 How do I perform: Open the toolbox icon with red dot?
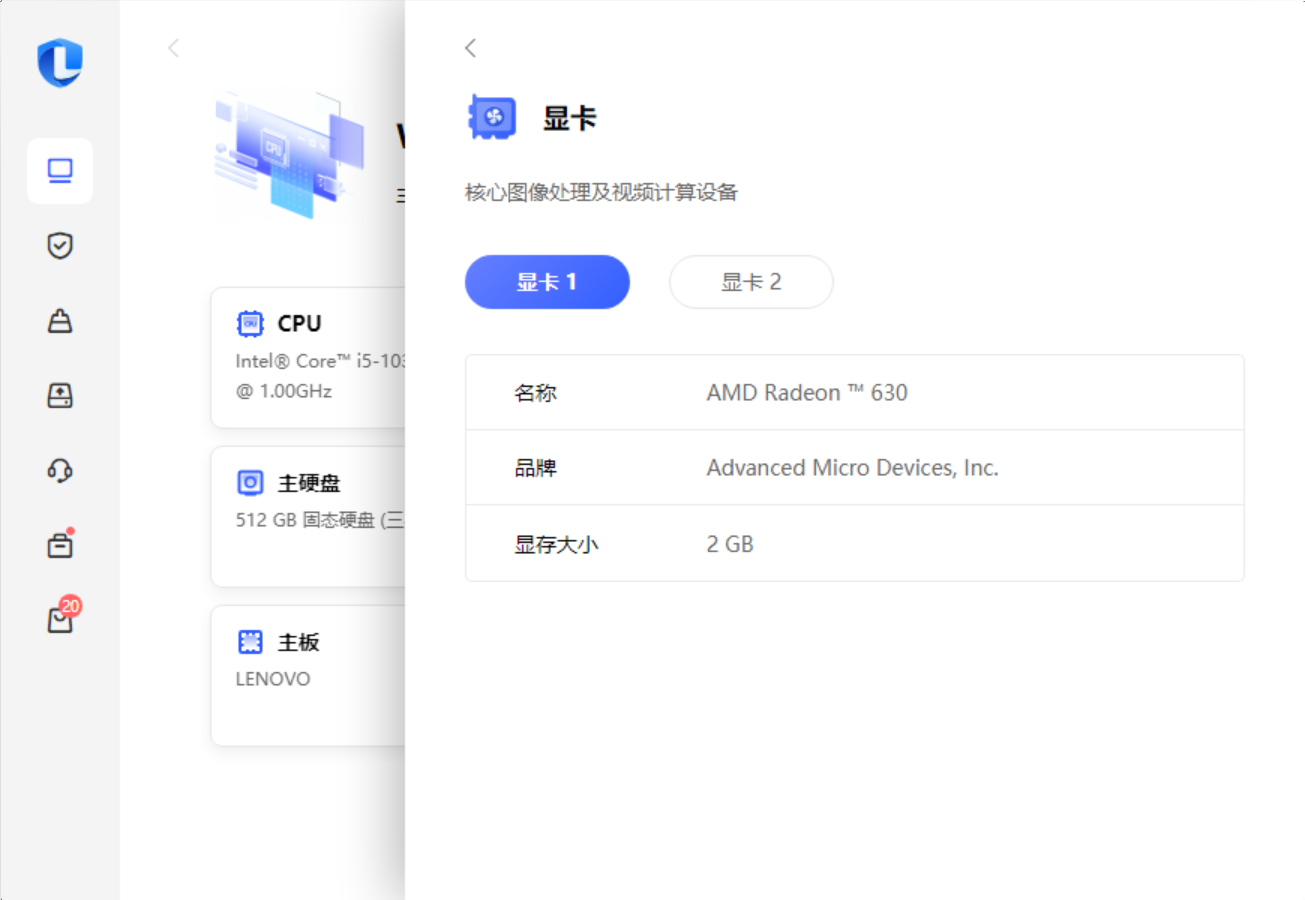[60, 545]
